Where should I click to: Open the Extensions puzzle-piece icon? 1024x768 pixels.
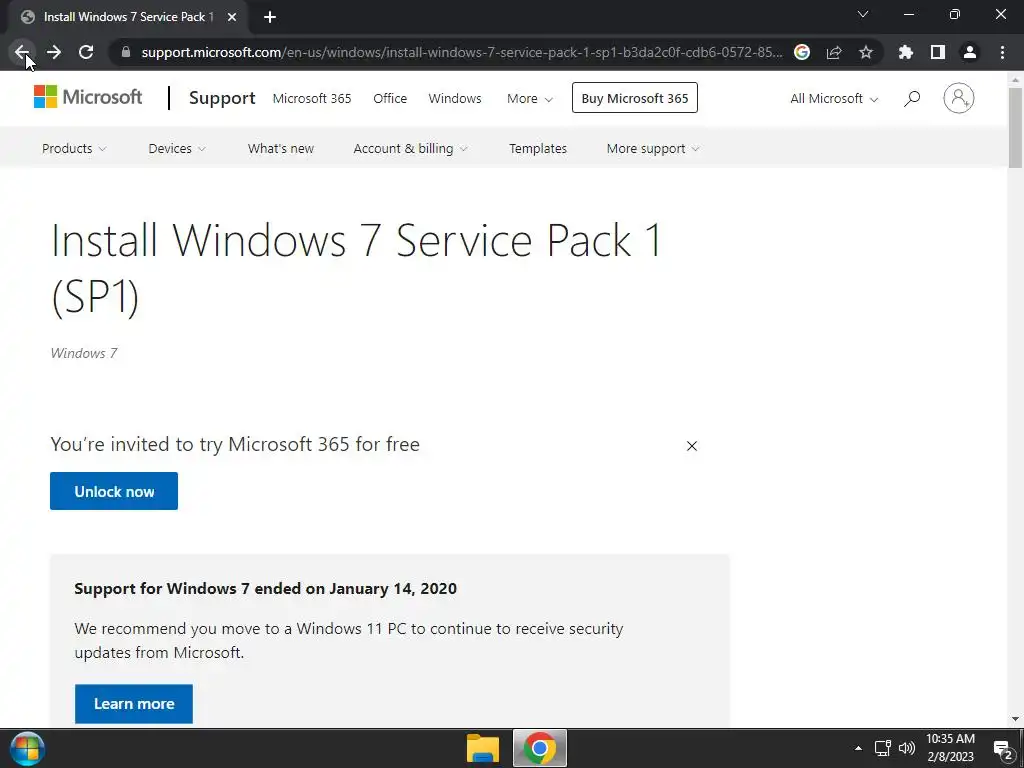(x=905, y=52)
